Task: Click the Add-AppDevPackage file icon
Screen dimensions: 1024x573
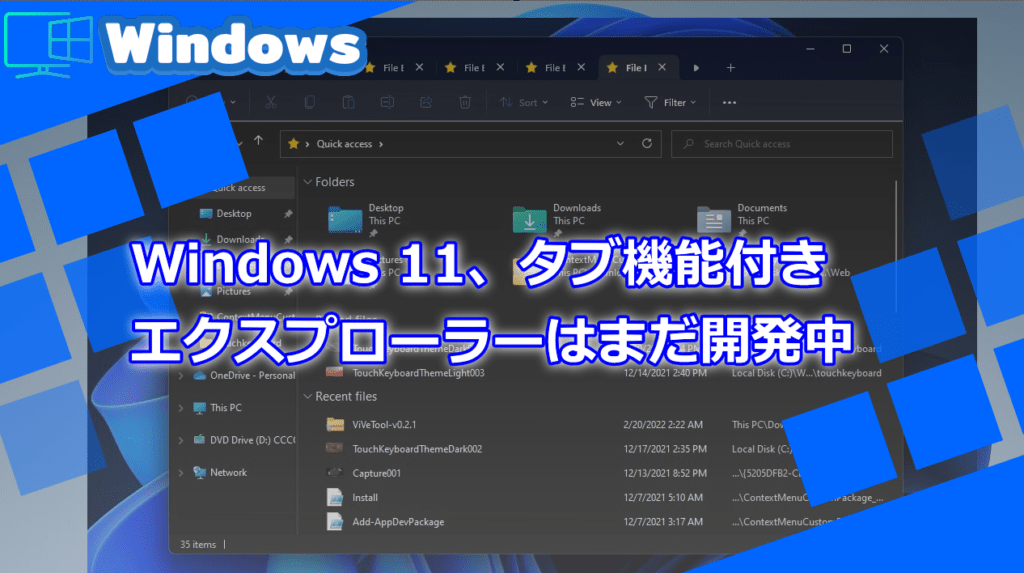Action: 335,522
